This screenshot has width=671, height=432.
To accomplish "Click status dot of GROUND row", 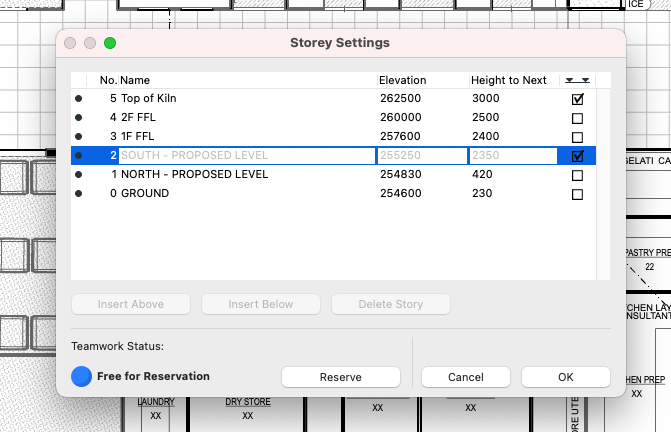I will point(78,193).
